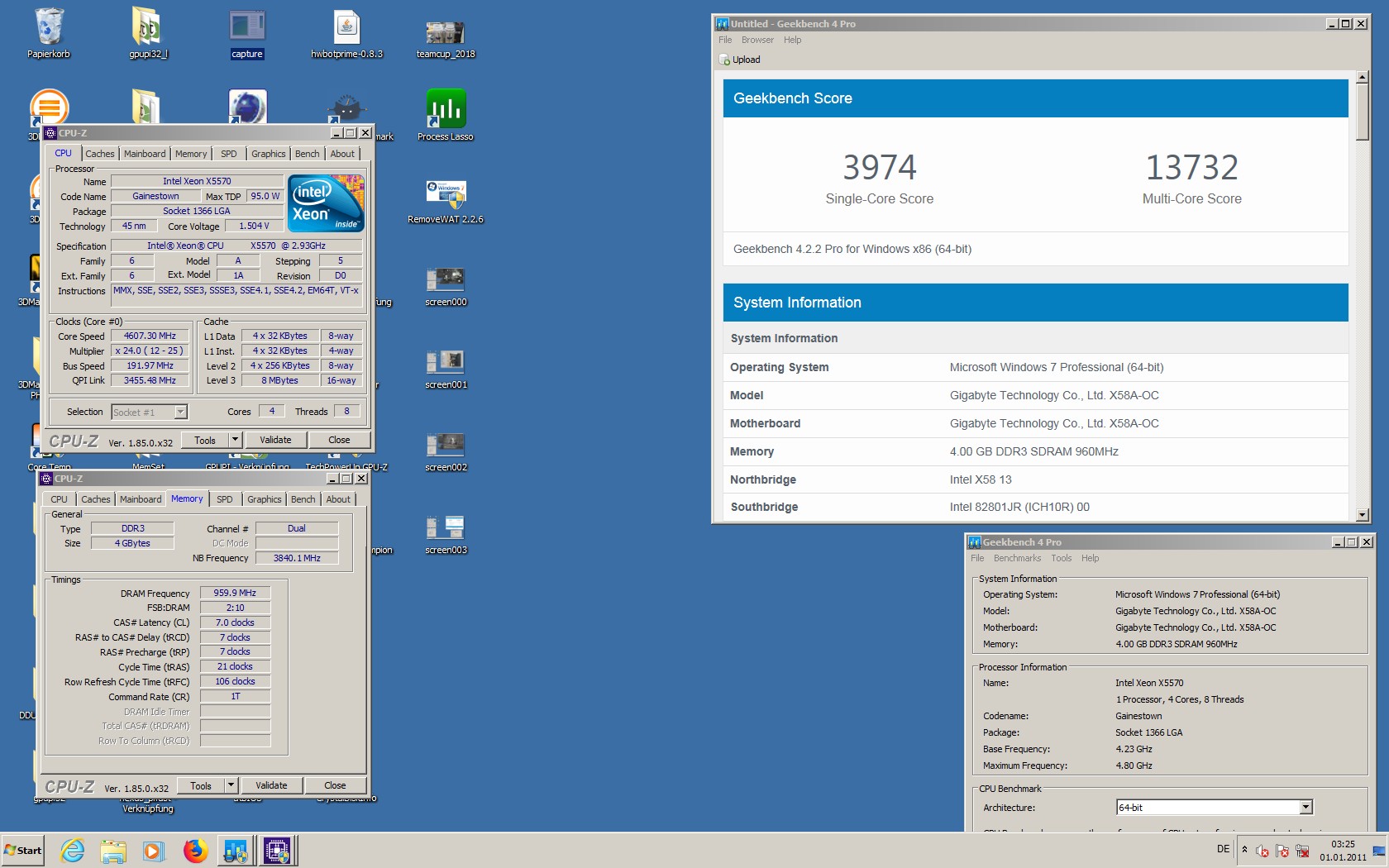
Task: Click Validate in lower CPU-Z window
Action: coord(271,785)
